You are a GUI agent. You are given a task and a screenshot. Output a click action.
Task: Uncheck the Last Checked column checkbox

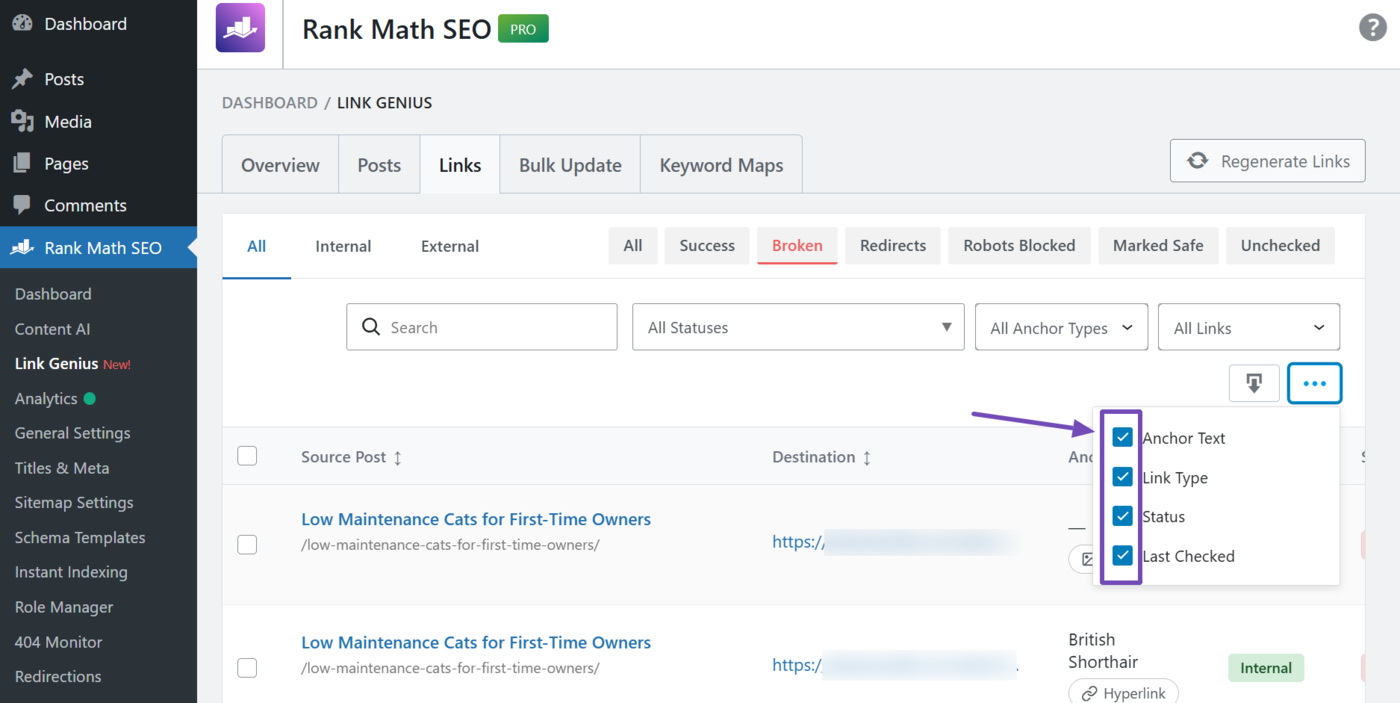(1122, 555)
